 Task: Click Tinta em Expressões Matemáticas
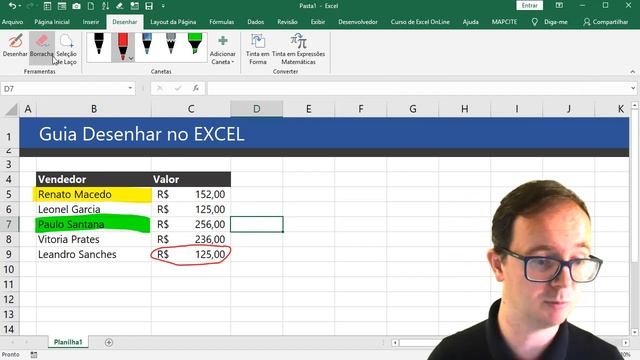298,49
